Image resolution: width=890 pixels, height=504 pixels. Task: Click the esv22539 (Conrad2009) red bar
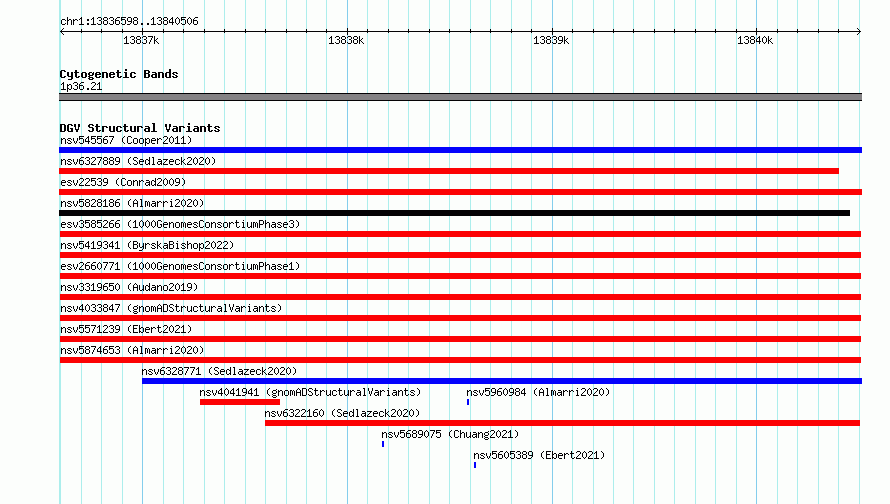click(460, 192)
